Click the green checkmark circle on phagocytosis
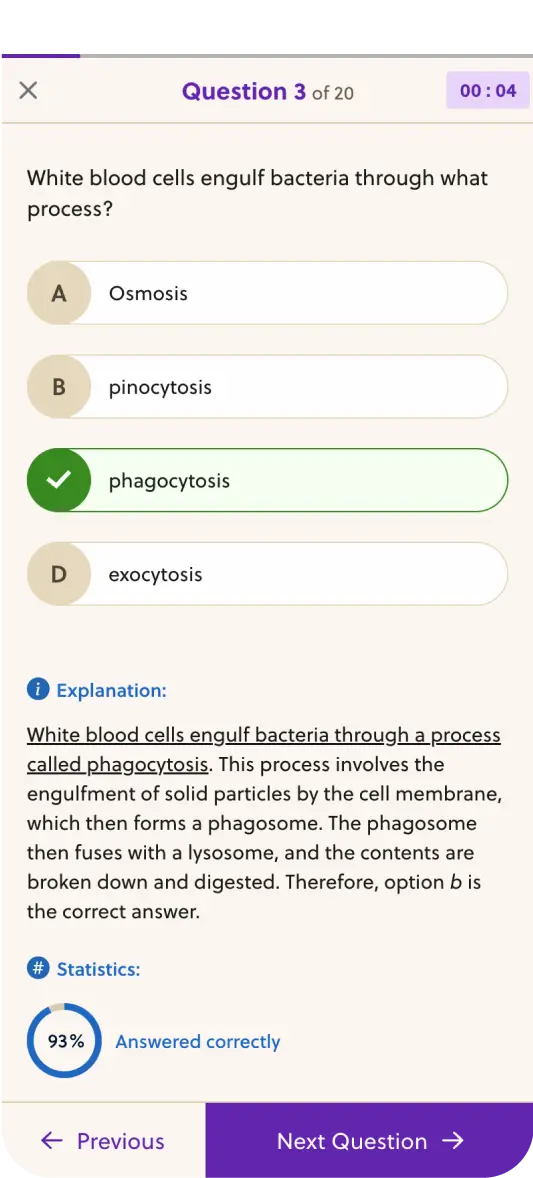The width and height of the screenshot is (533, 1178). [59, 481]
